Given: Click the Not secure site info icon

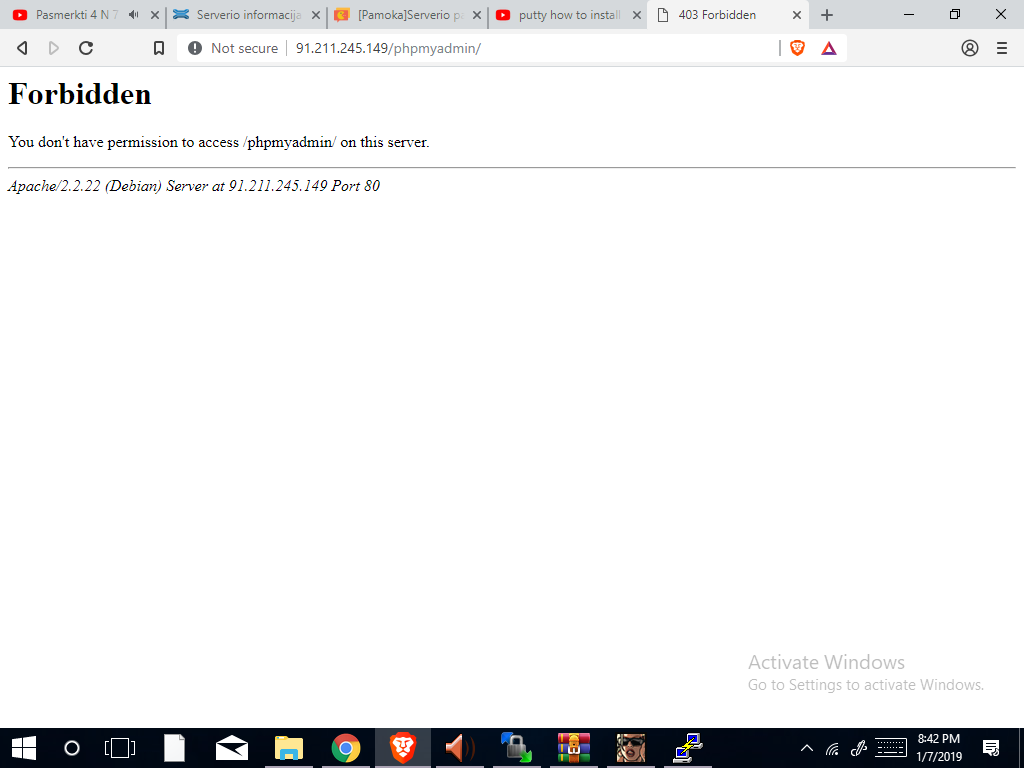Looking at the screenshot, I should pos(195,48).
